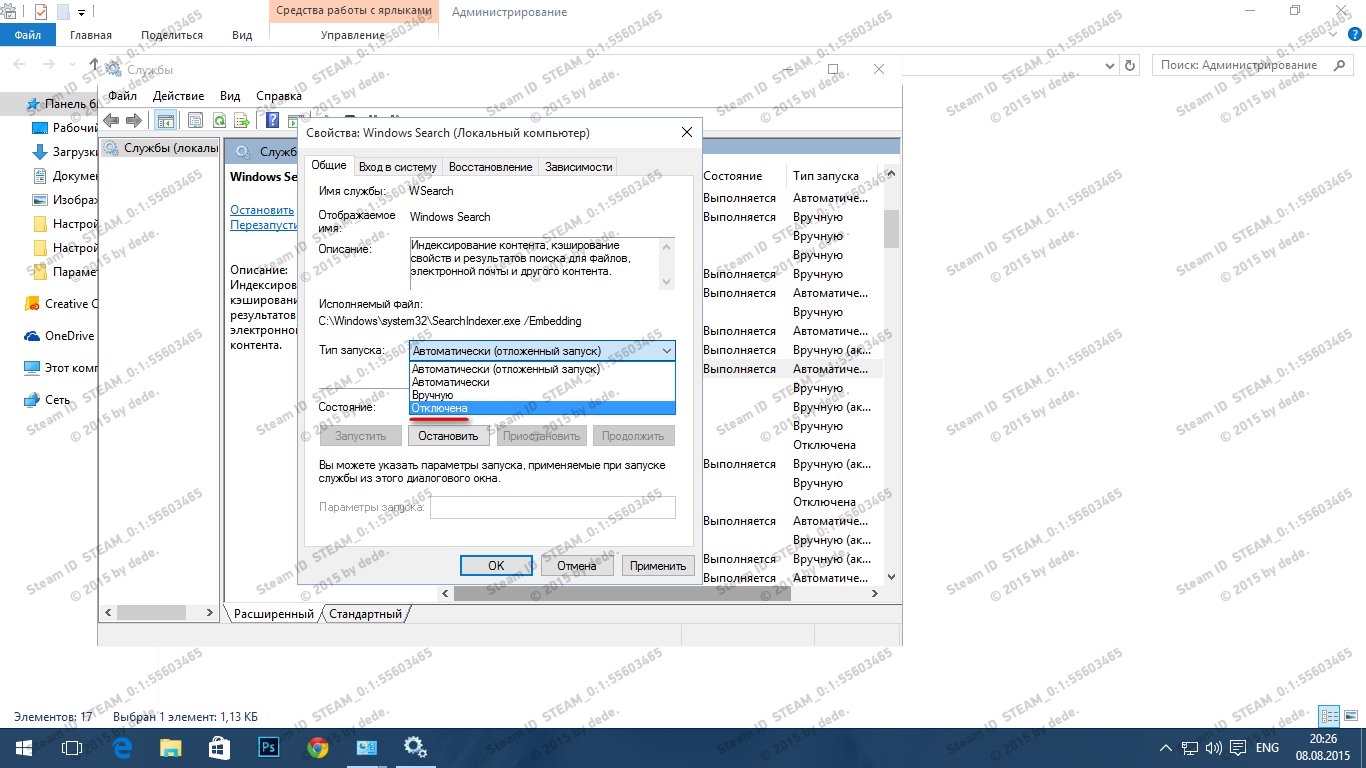1366x768 pixels.
Task: Choose 'Вручную' in the startup type list
Action: (x=542, y=395)
